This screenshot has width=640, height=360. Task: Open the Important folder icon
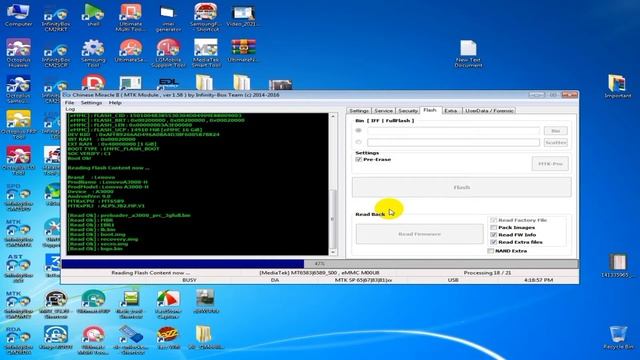point(618,86)
